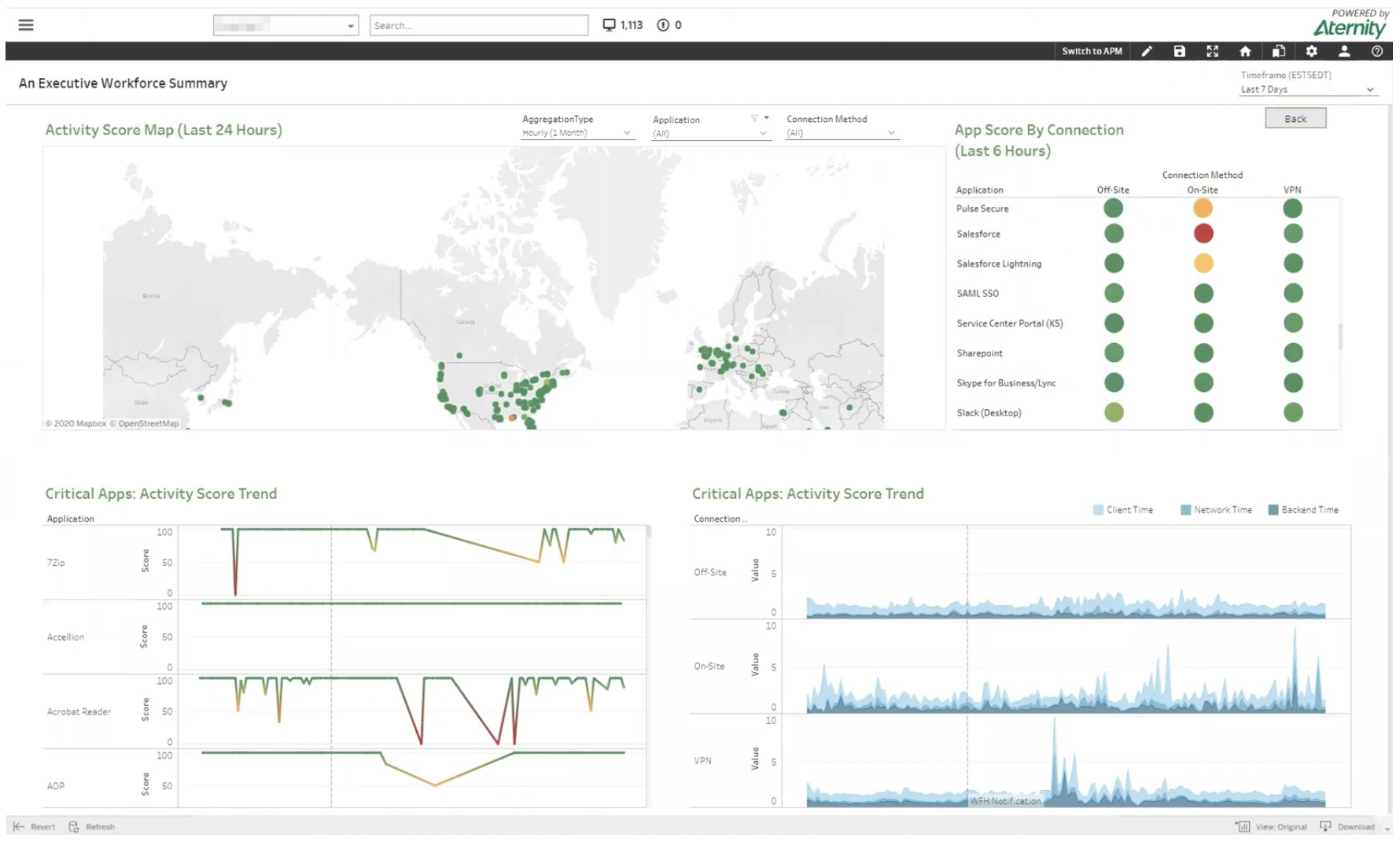Toggle the Network Time legend item
Screen dimensions: 1400x842
click(1217, 510)
